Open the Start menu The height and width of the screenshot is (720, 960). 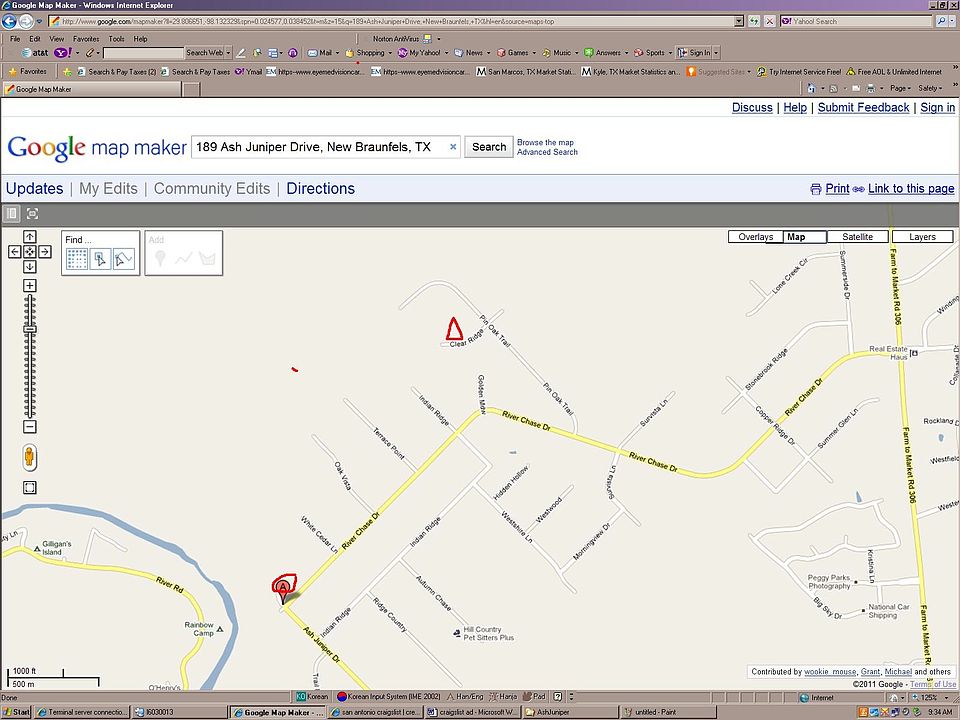coord(17,713)
